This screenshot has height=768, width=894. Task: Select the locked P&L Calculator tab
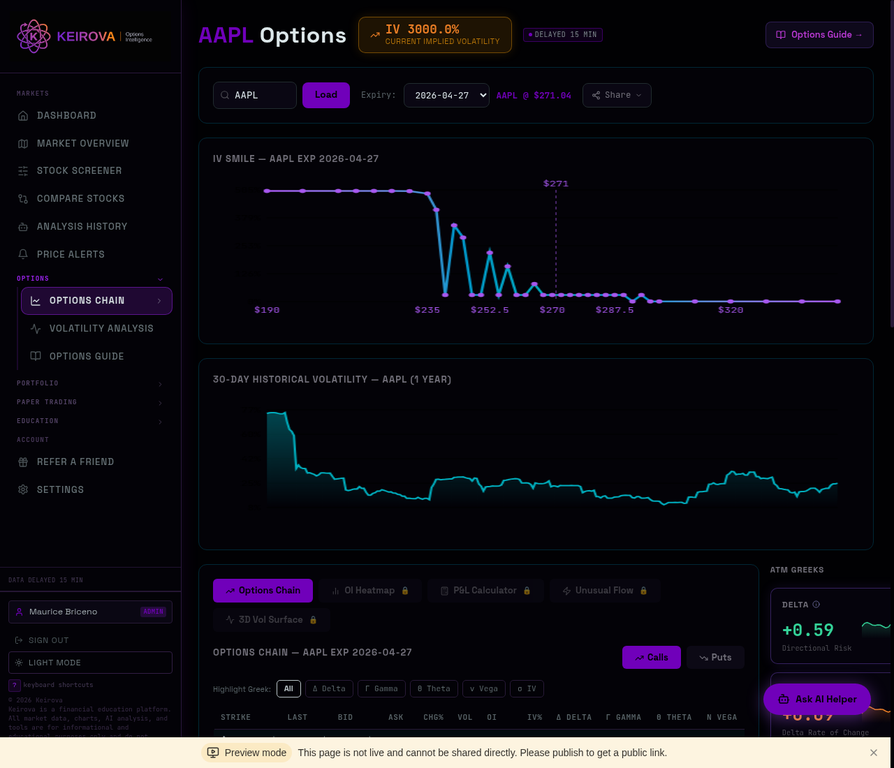485,591
